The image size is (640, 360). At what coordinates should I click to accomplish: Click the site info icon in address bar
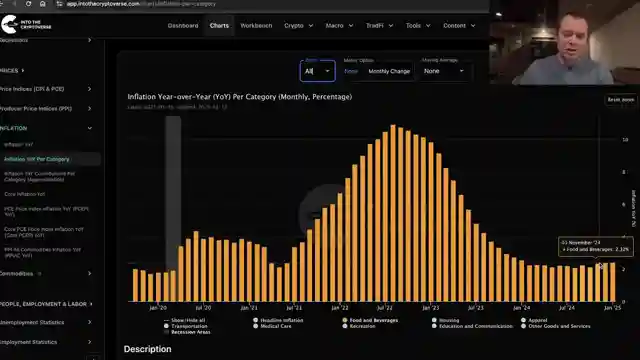[x=60, y=4]
